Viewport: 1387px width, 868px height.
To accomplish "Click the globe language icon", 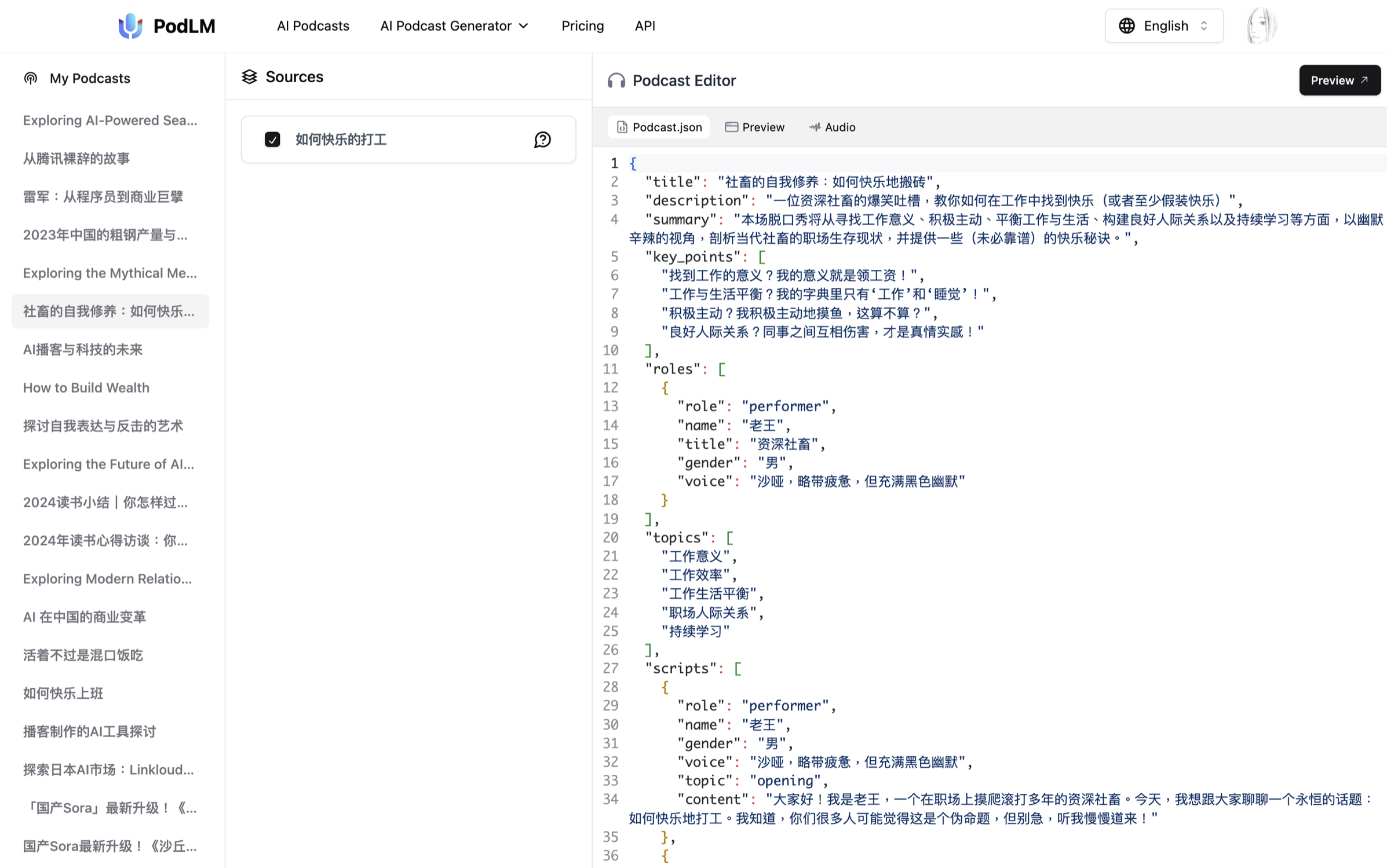I will (1126, 26).
